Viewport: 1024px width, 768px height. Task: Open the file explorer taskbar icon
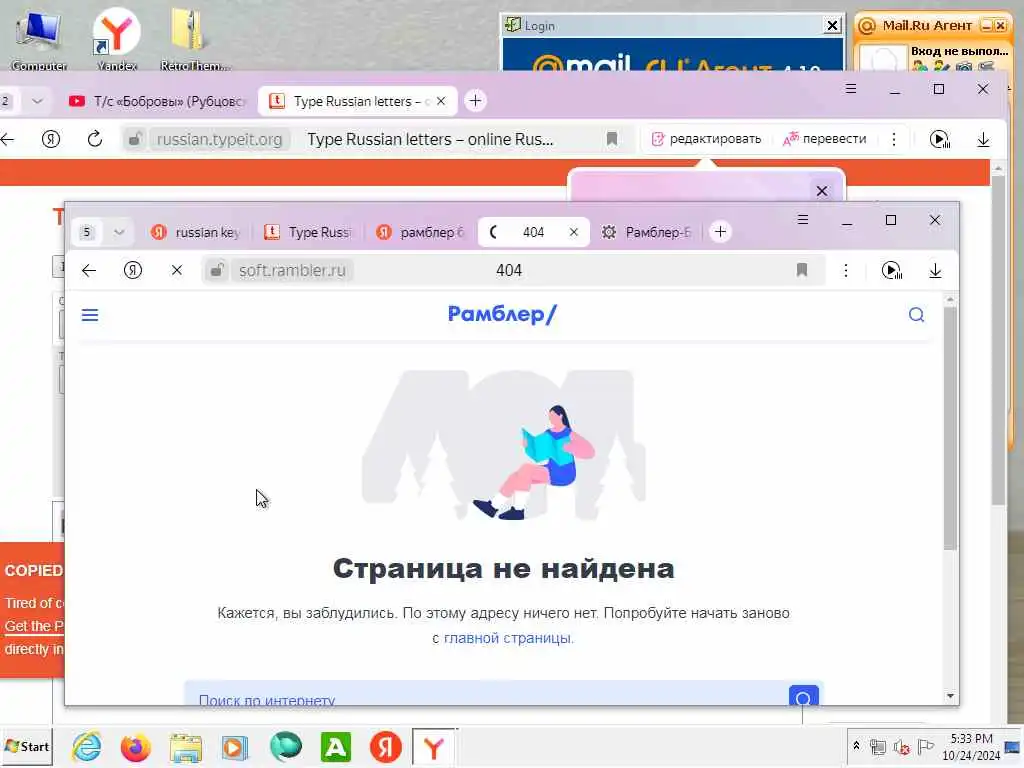[186, 747]
